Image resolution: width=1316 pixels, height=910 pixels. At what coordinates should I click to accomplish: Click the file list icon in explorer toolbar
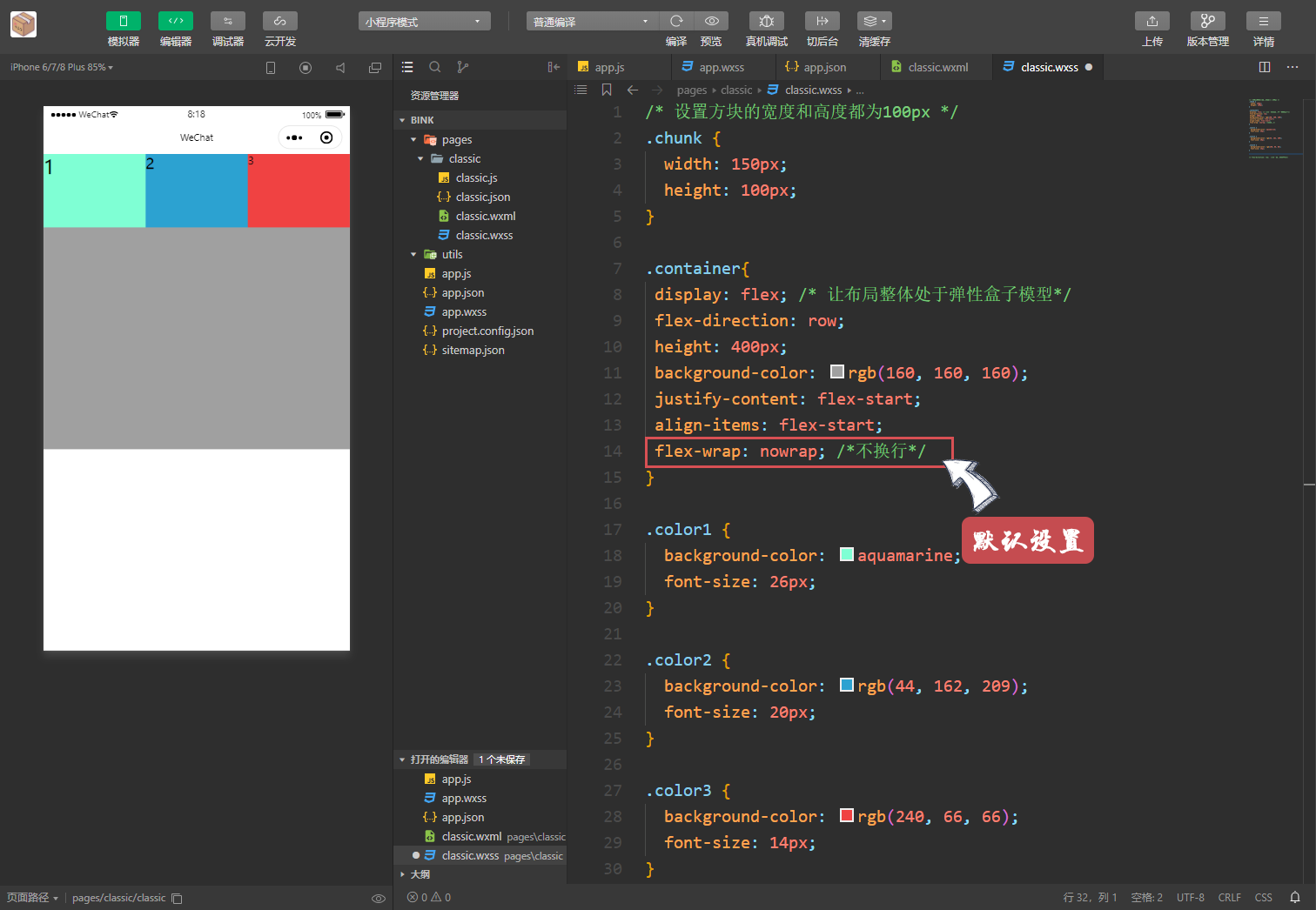(x=407, y=67)
